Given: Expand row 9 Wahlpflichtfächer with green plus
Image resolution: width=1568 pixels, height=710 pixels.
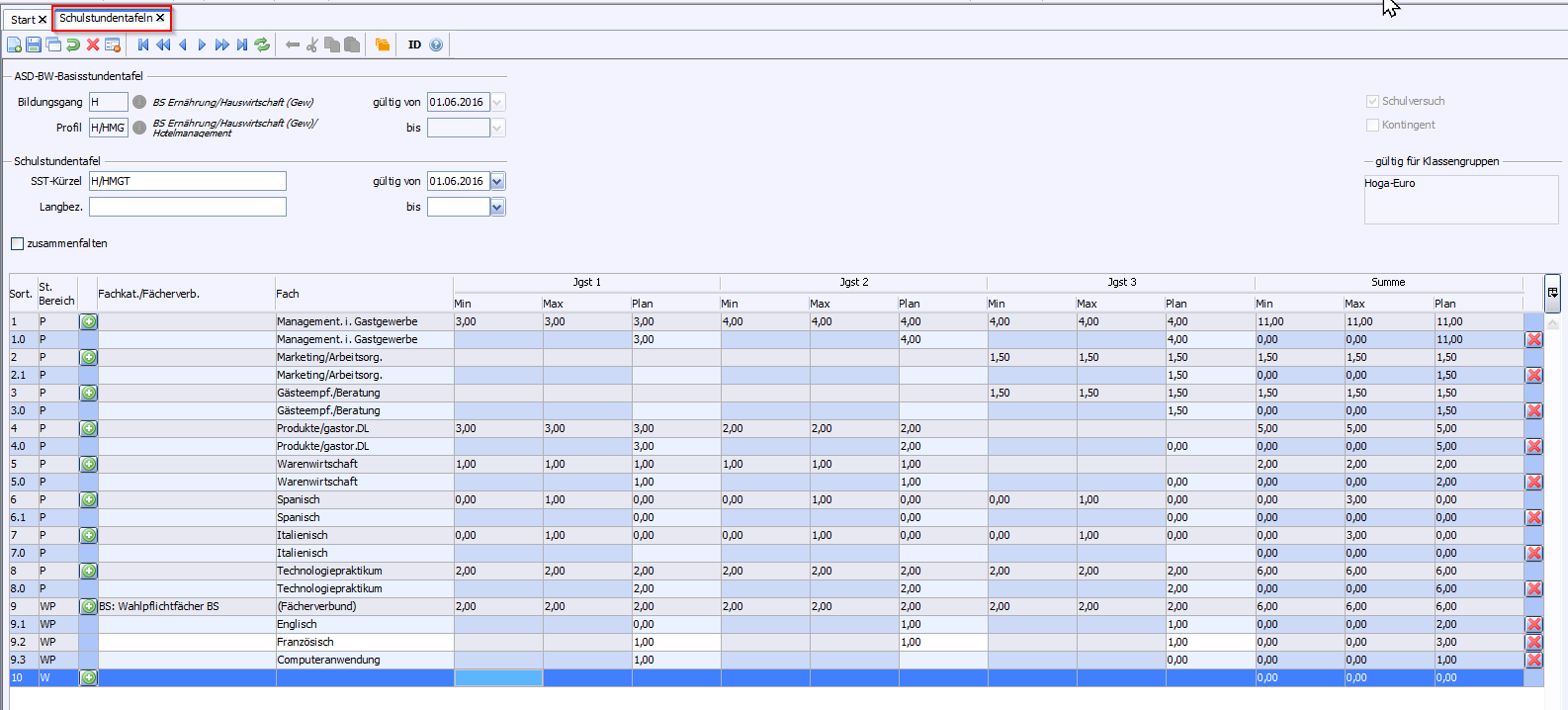Looking at the screenshot, I should [89, 606].
